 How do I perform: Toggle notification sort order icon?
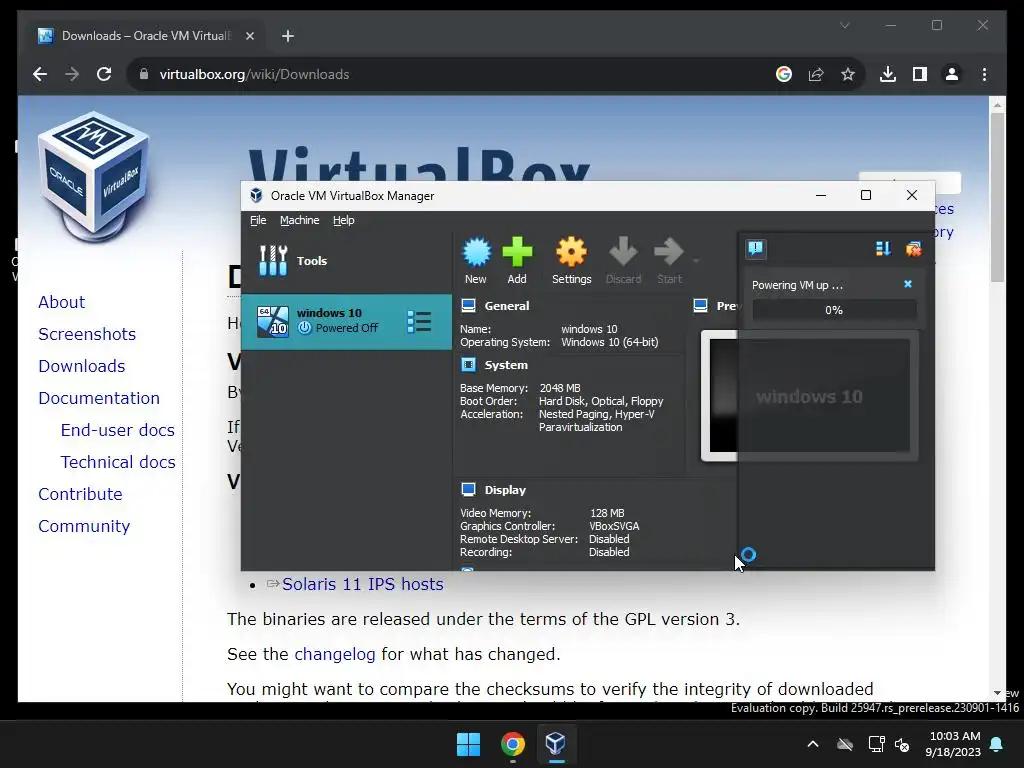[883, 248]
